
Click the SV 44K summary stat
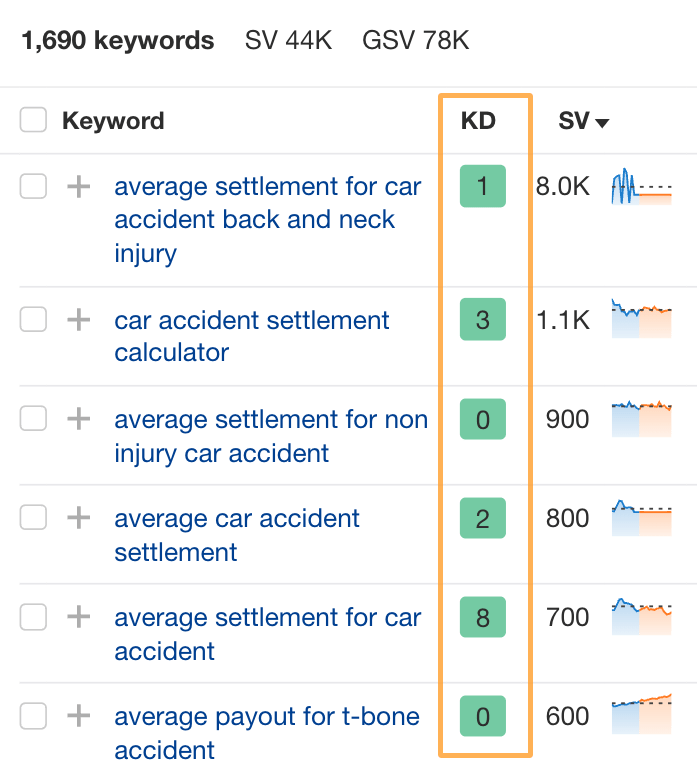[288, 41]
